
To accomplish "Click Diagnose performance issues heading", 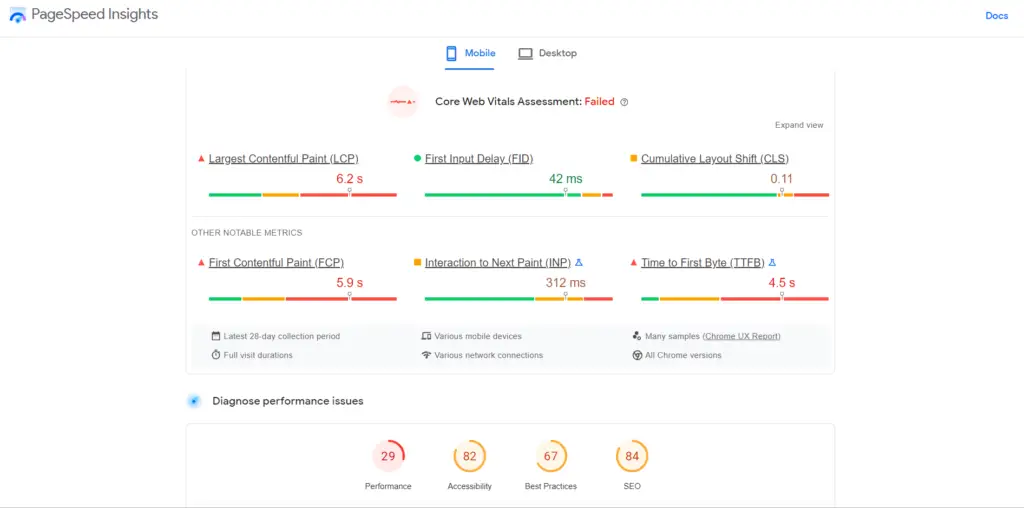I will tap(288, 401).
